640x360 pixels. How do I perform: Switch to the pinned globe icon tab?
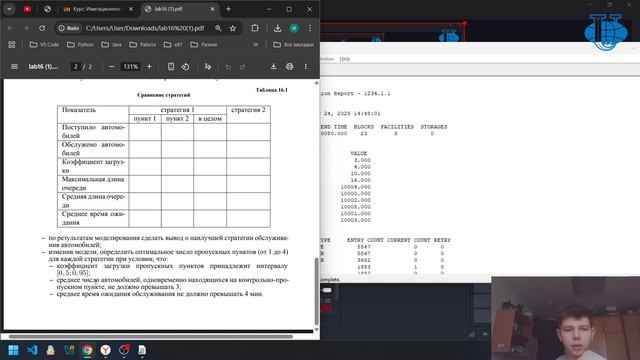47,9
